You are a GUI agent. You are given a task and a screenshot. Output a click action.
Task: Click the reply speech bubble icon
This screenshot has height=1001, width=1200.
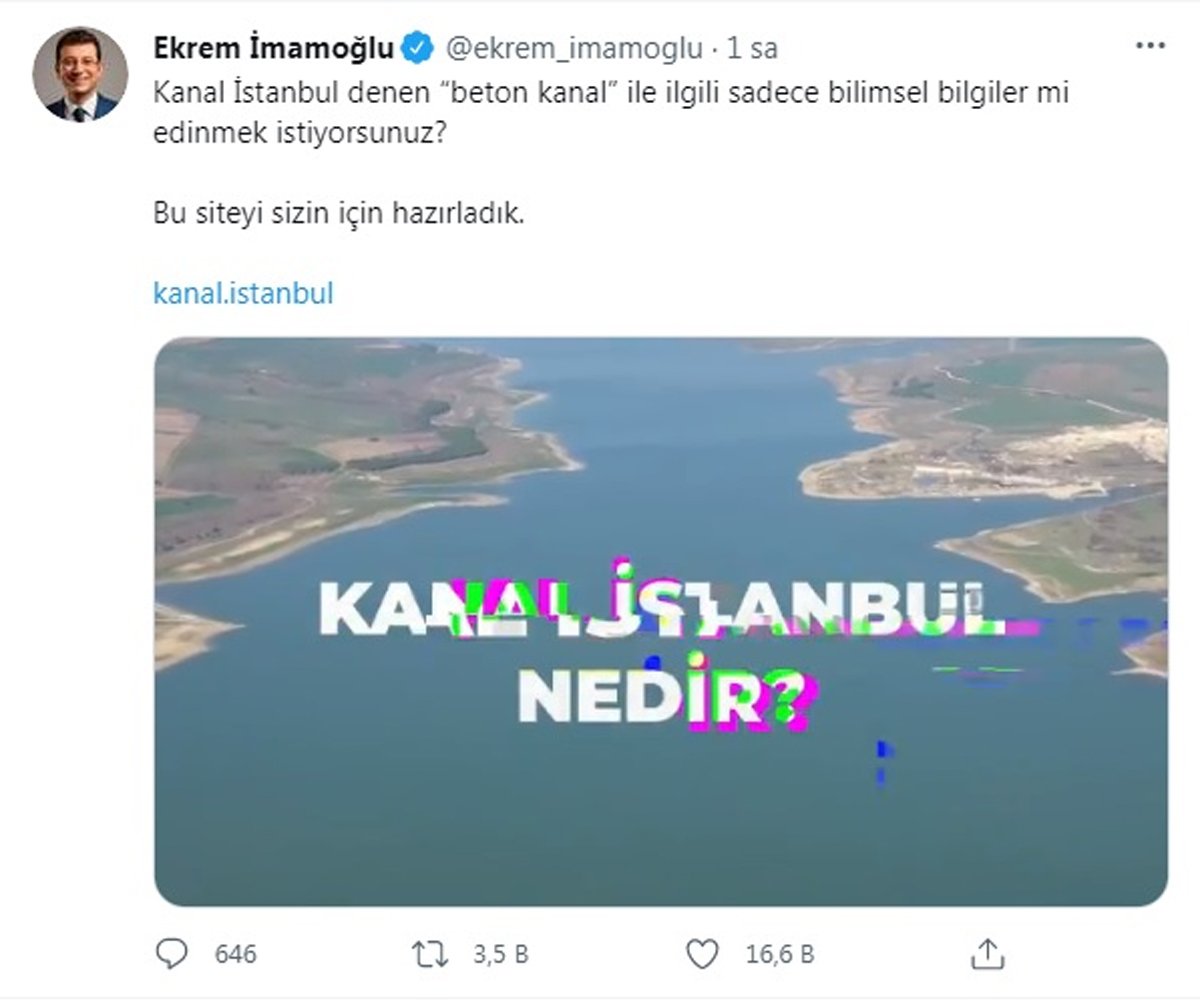(172, 953)
